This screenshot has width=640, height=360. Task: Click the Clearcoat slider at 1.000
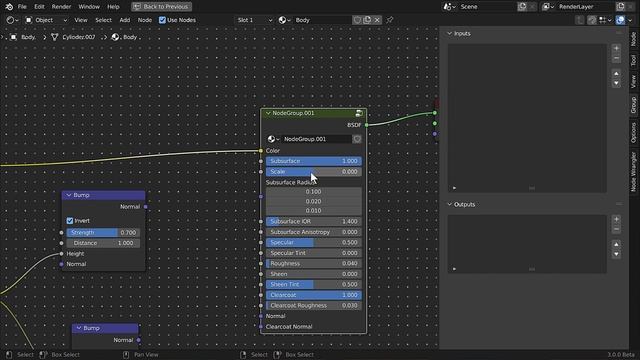click(x=313, y=295)
